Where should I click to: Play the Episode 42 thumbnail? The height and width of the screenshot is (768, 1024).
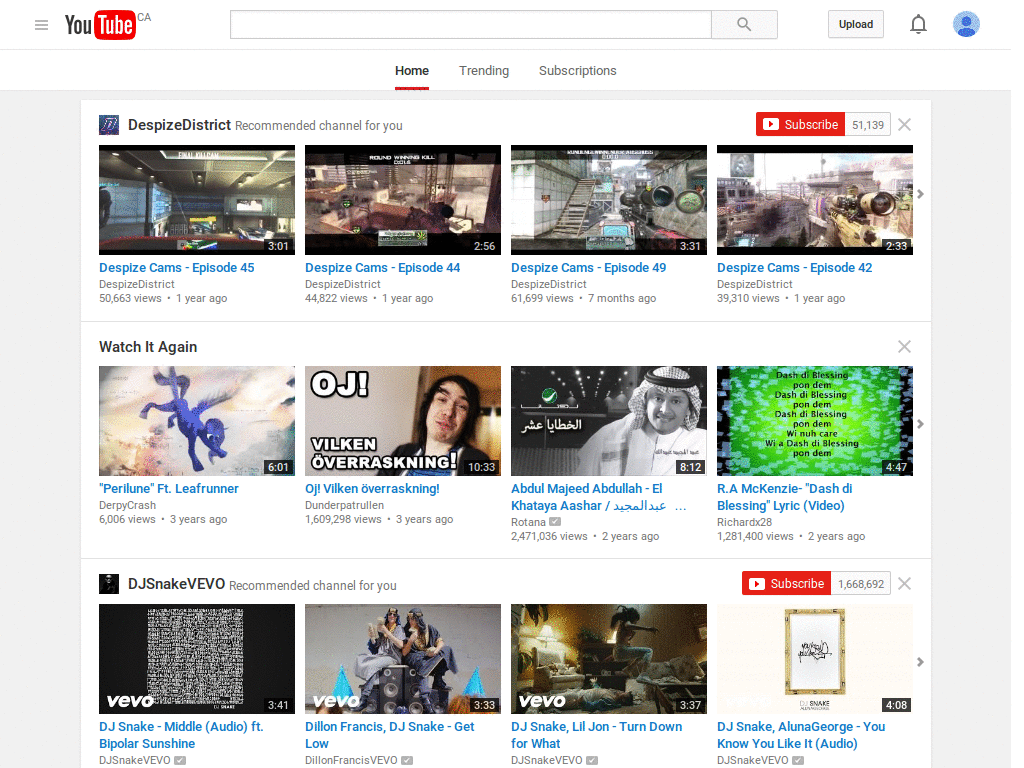pos(815,200)
